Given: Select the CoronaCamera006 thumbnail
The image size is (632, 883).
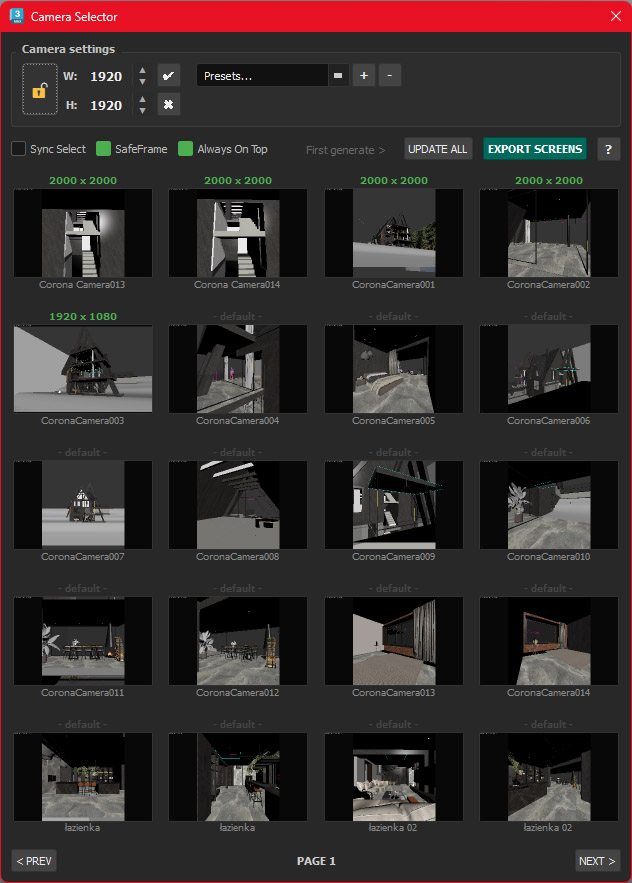Looking at the screenshot, I should 549,368.
